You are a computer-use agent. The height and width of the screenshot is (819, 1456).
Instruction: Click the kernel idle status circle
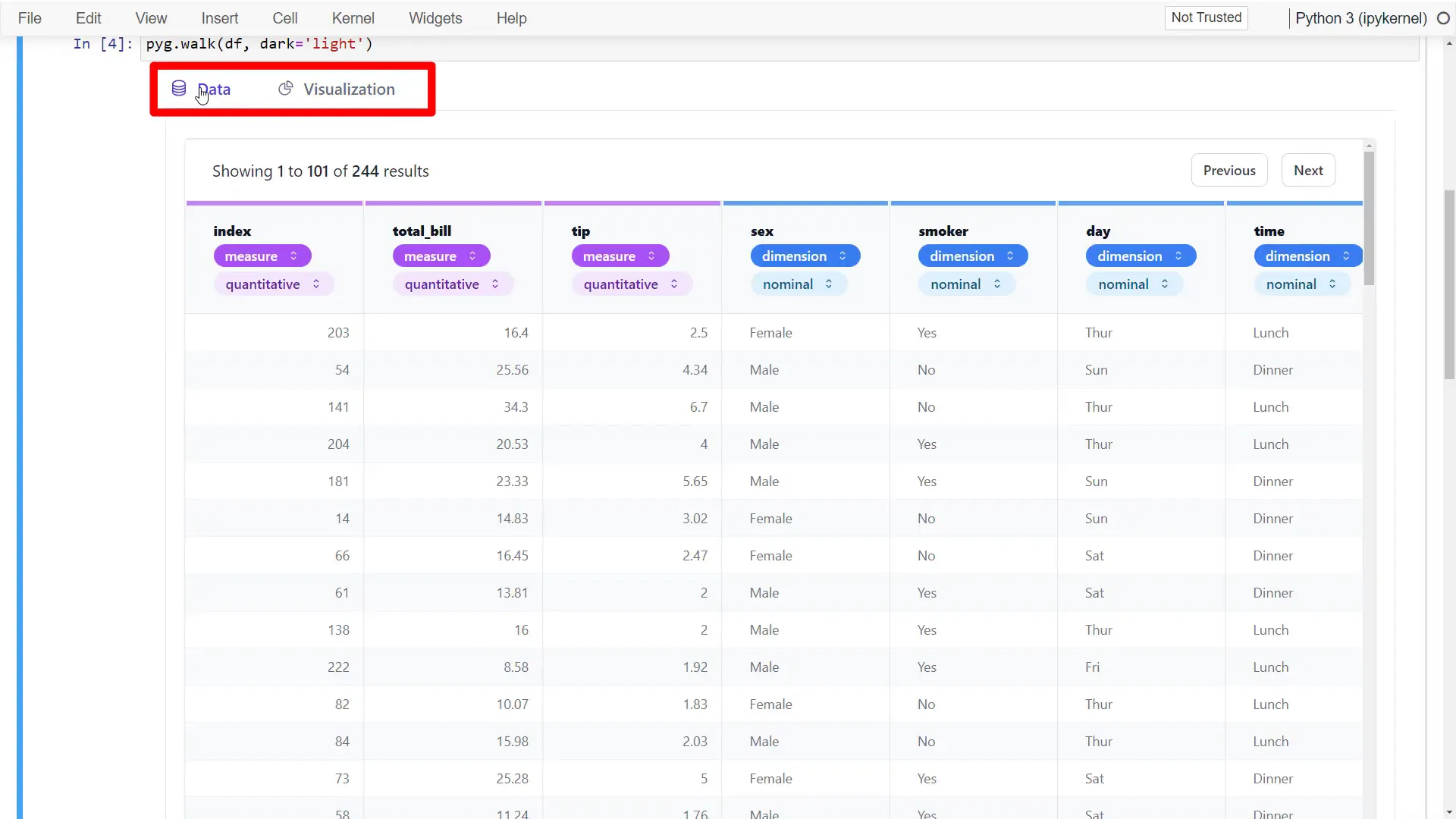click(1443, 18)
